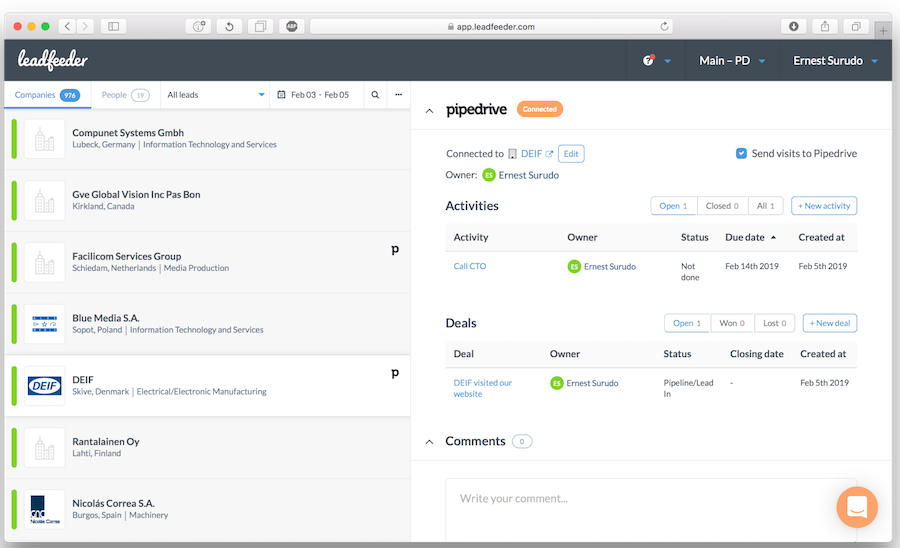Click the Comments count badge
Image resolution: width=900 pixels, height=548 pixels.
[x=522, y=441]
